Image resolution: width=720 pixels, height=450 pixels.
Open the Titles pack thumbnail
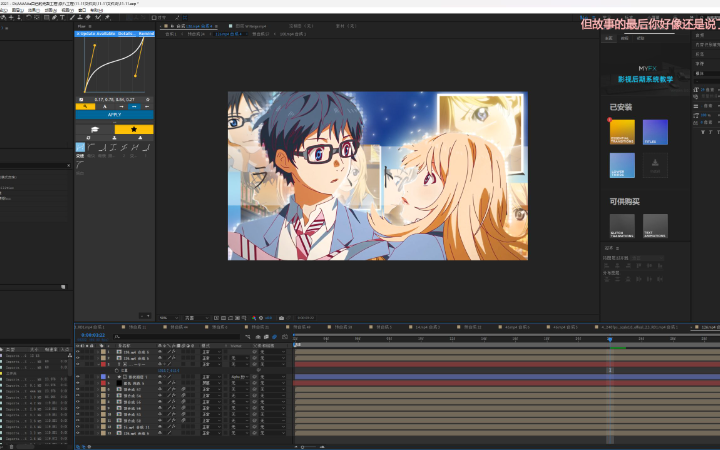click(655, 132)
